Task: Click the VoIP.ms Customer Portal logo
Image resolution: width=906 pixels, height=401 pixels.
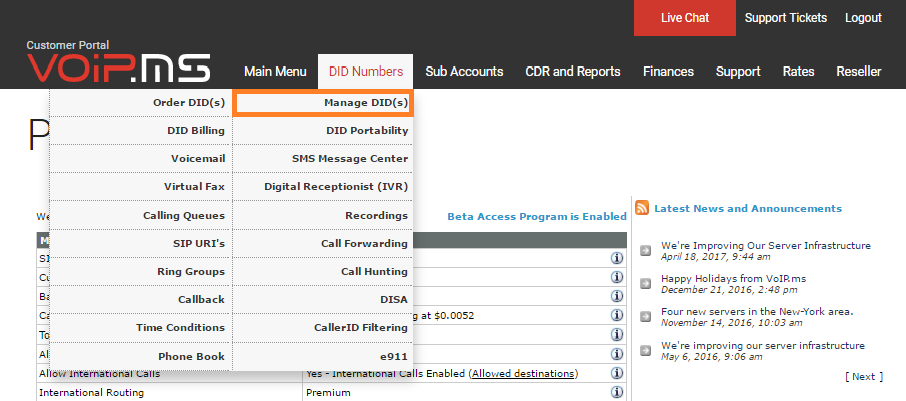Action: click(x=118, y=61)
